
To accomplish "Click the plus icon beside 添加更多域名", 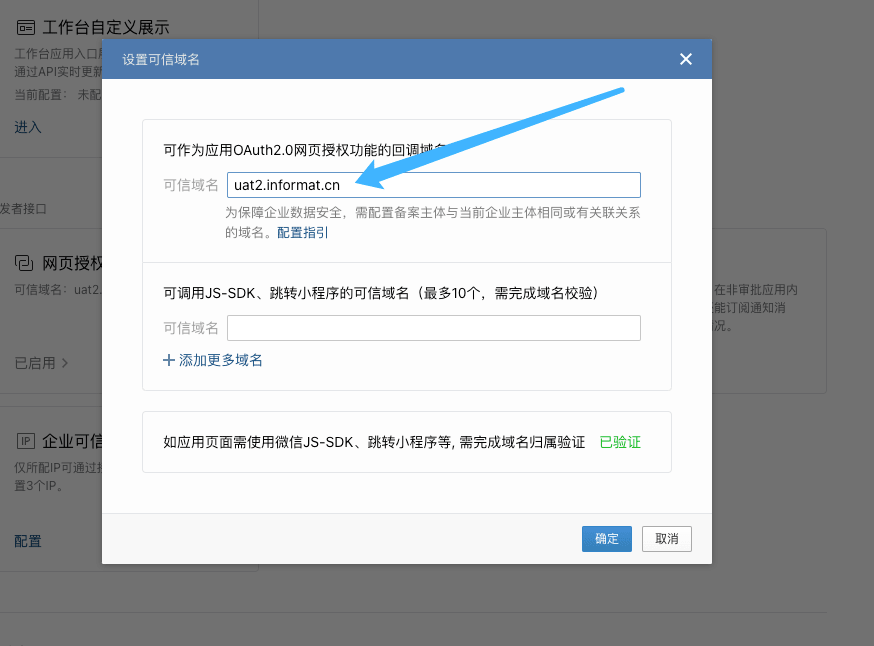I will coord(168,360).
